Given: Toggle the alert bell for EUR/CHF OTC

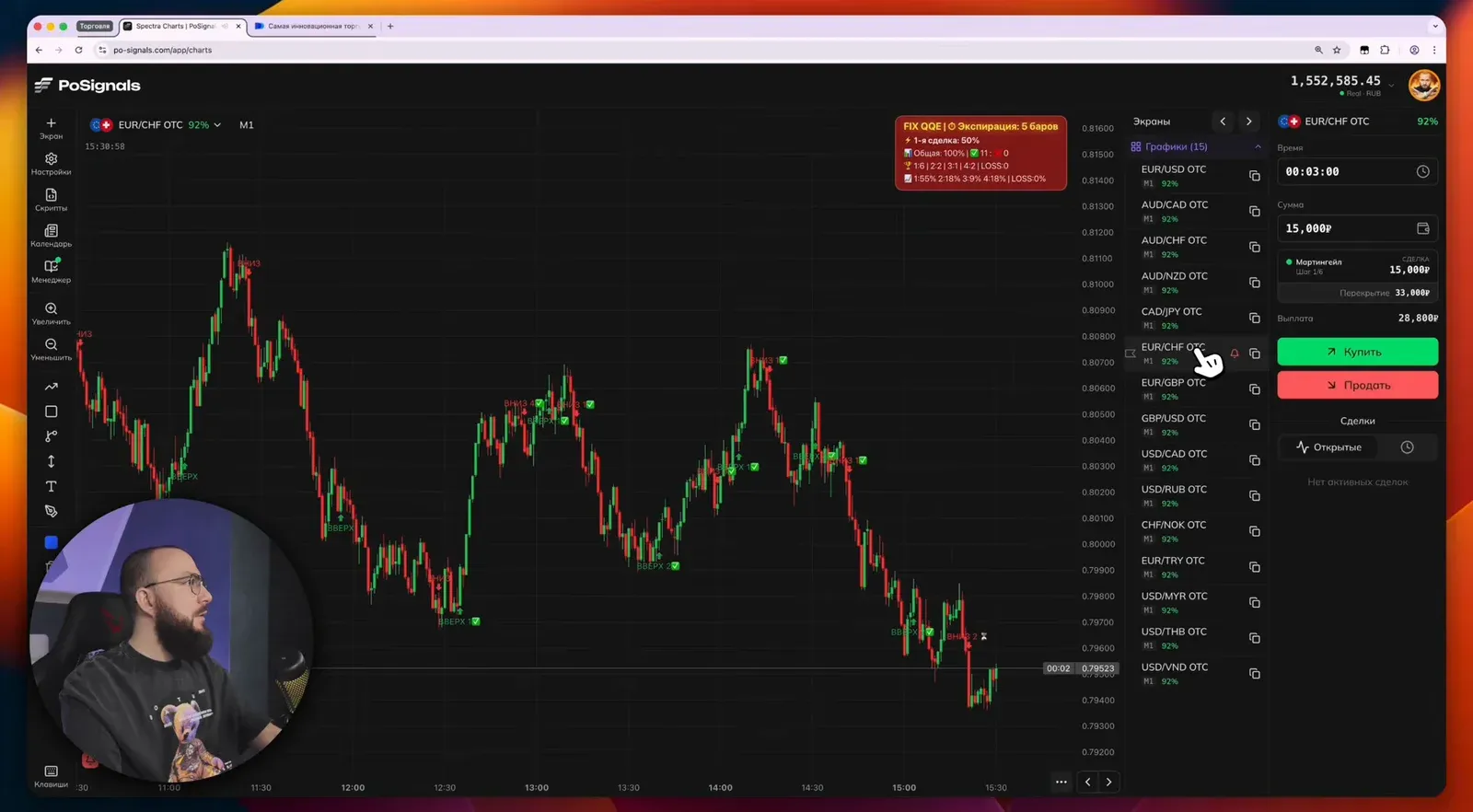Looking at the screenshot, I should pyautogui.click(x=1235, y=354).
